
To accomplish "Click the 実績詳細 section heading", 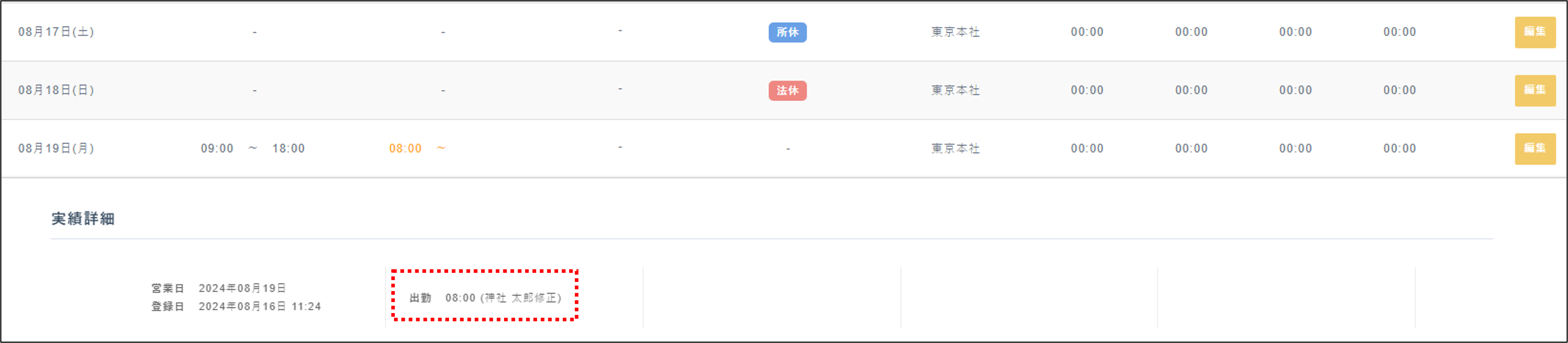I will [x=83, y=219].
